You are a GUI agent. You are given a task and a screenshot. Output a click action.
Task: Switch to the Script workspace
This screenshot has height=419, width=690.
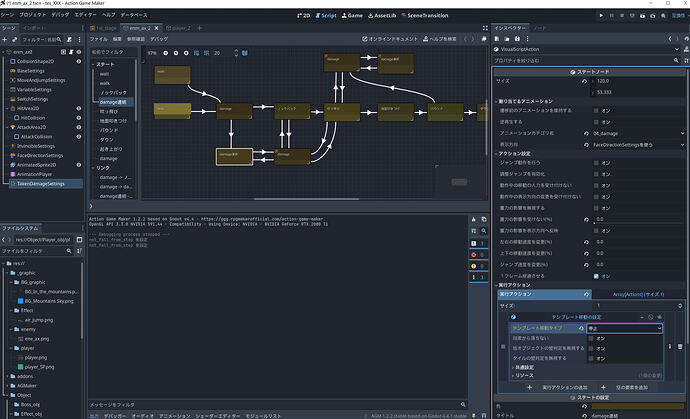point(327,17)
